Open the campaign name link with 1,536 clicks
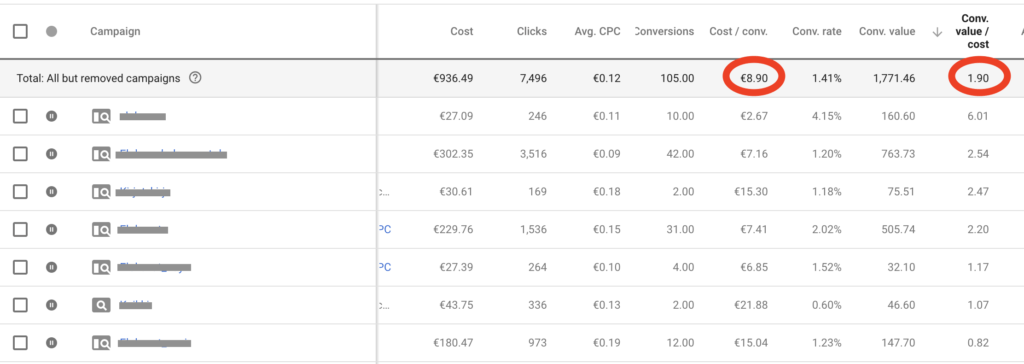Image resolution: width=1024 pixels, height=364 pixels. tap(144, 229)
